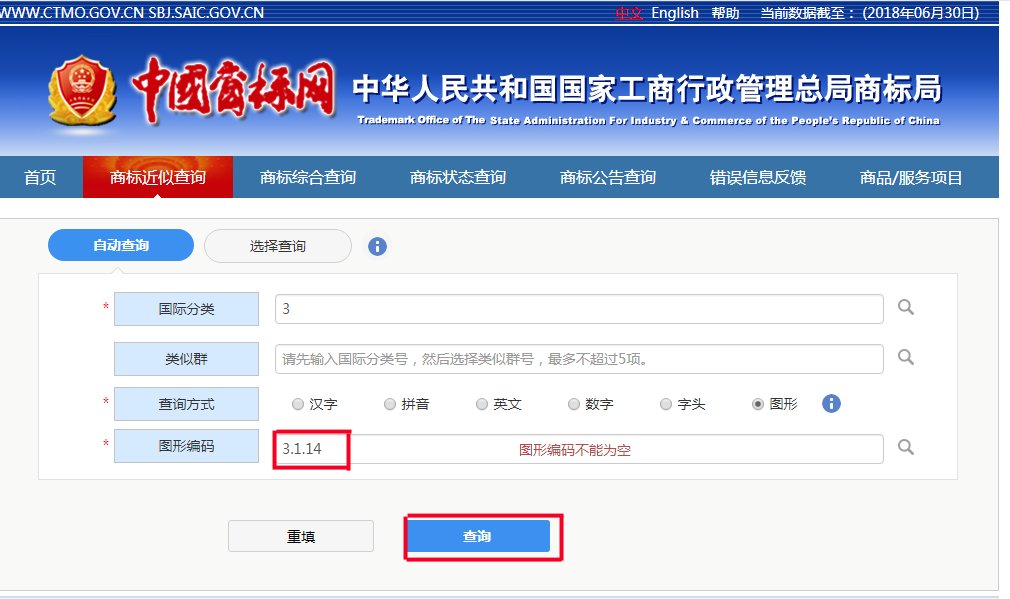The height and width of the screenshot is (599, 1010).
Task: Select the 英文 query option
Action: 481,404
